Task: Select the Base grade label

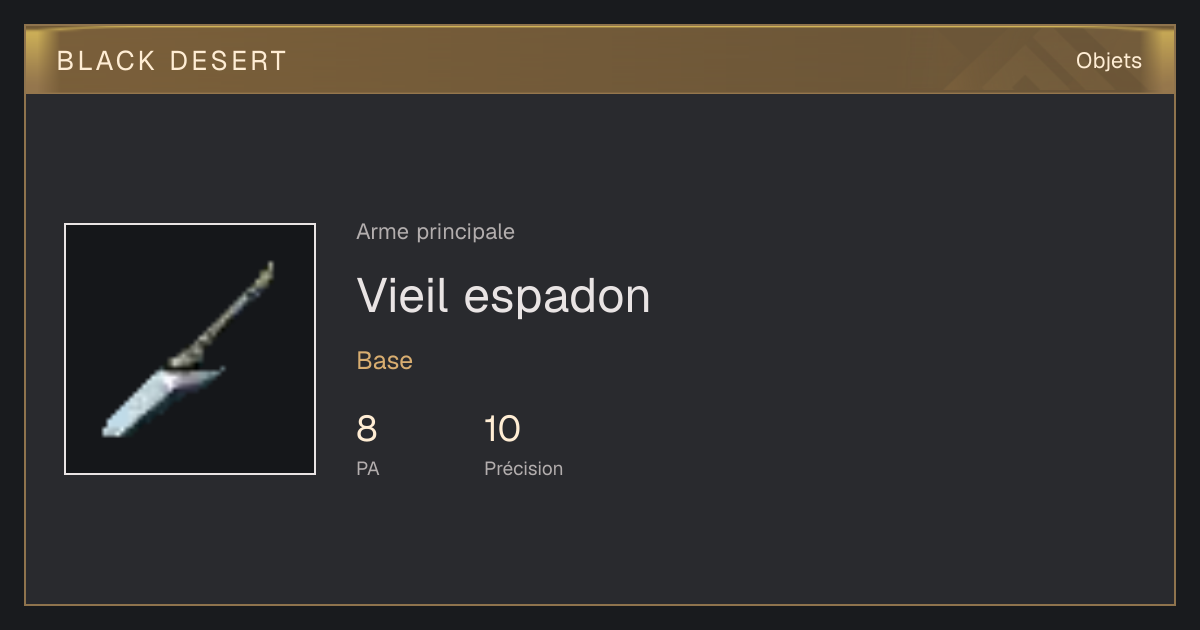Action: 385,361
